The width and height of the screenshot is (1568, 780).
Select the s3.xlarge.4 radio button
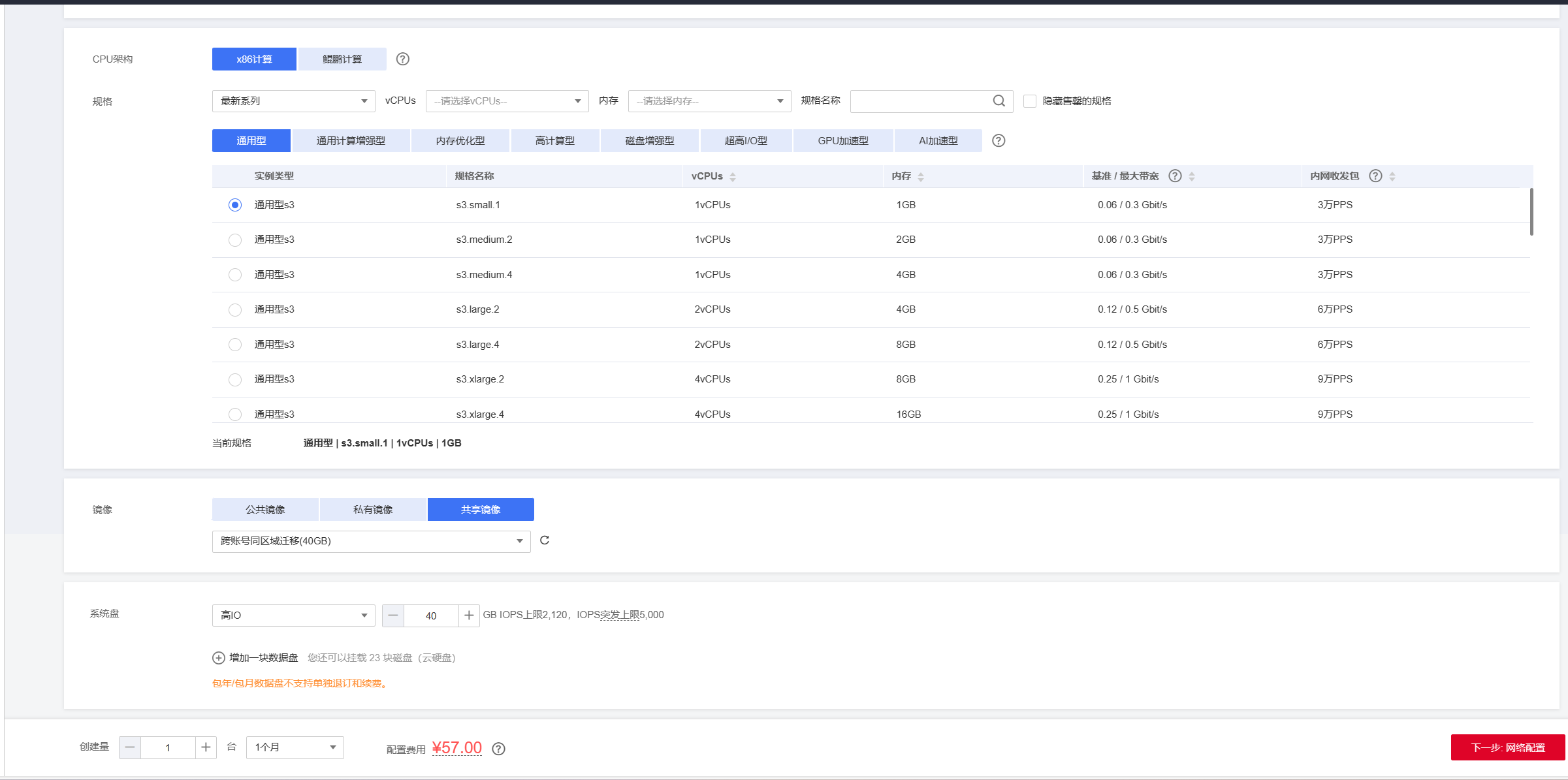click(235, 414)
